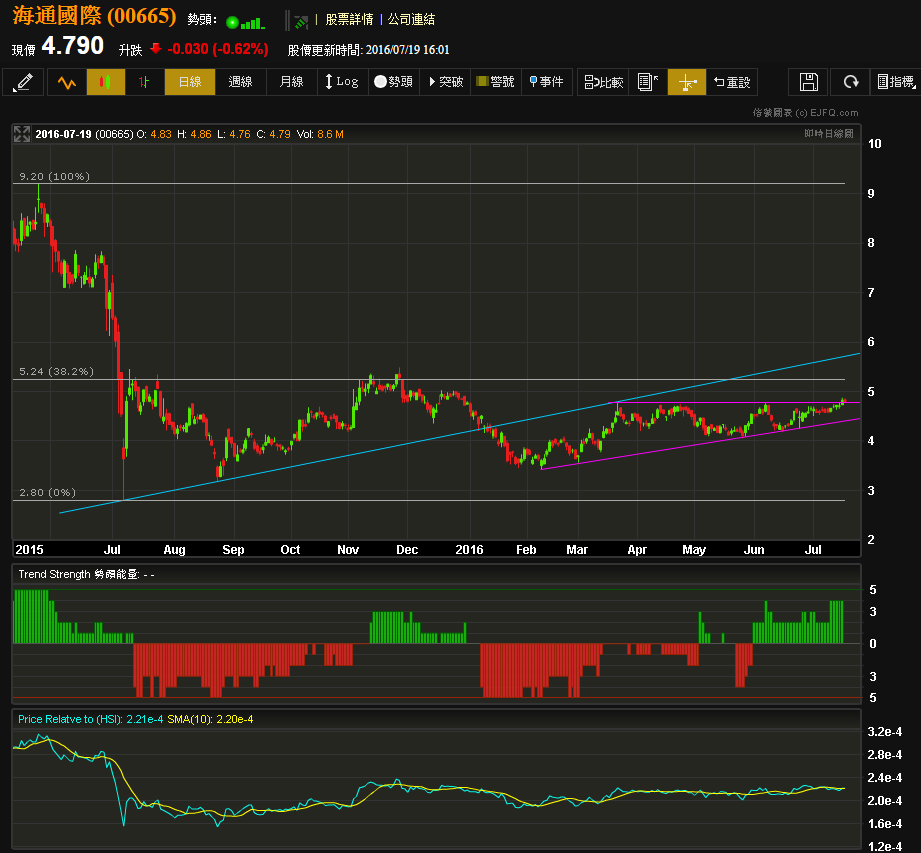Open the 股票詳情 stock details link
Viewport: 921px width, 853px height.
coord(349,19)
